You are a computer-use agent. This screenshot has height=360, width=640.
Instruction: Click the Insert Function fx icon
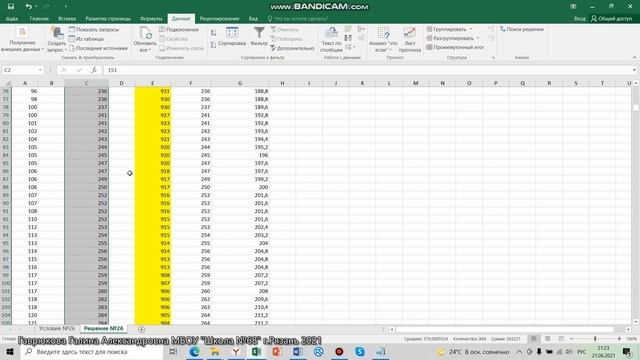point(94,70)
